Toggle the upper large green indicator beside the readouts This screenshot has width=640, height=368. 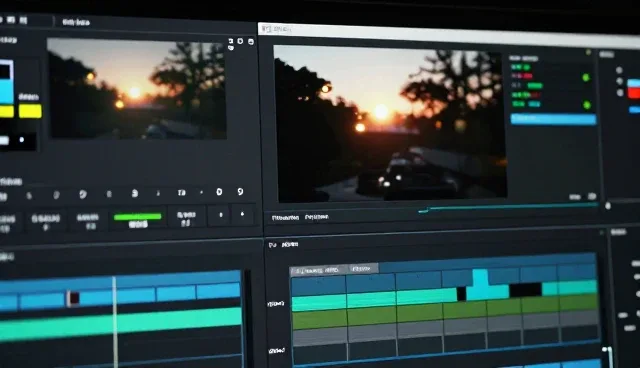pyautogui.click(x=586, y=78)
